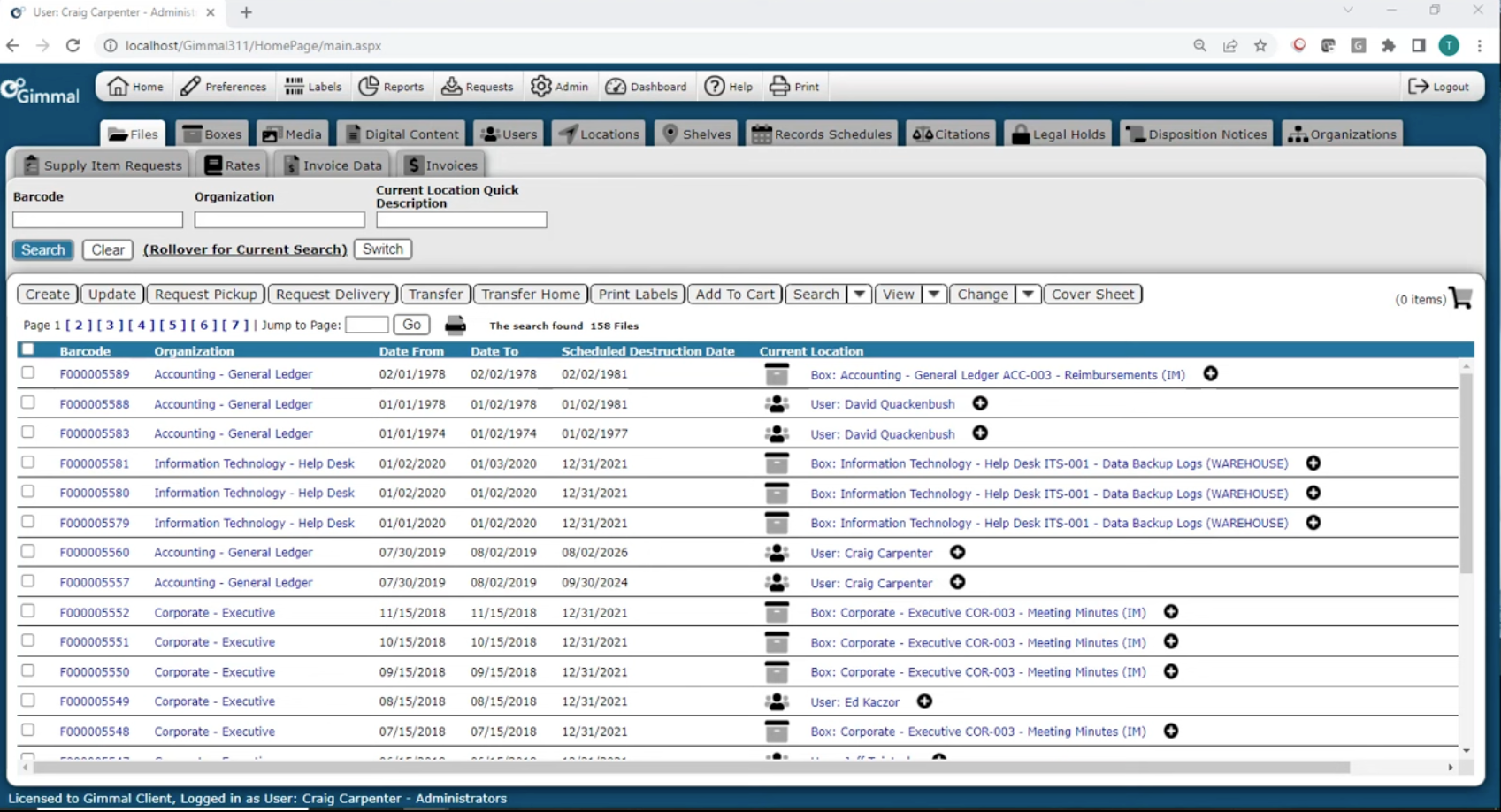Check the select-all checkbox in the header row

27,349
